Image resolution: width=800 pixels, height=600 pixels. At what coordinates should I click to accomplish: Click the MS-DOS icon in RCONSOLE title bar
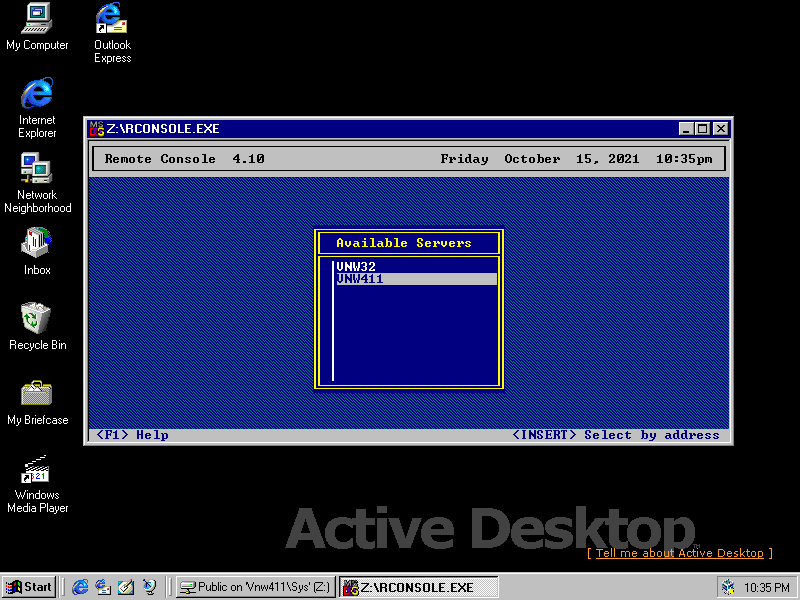[x=96, y=129]
